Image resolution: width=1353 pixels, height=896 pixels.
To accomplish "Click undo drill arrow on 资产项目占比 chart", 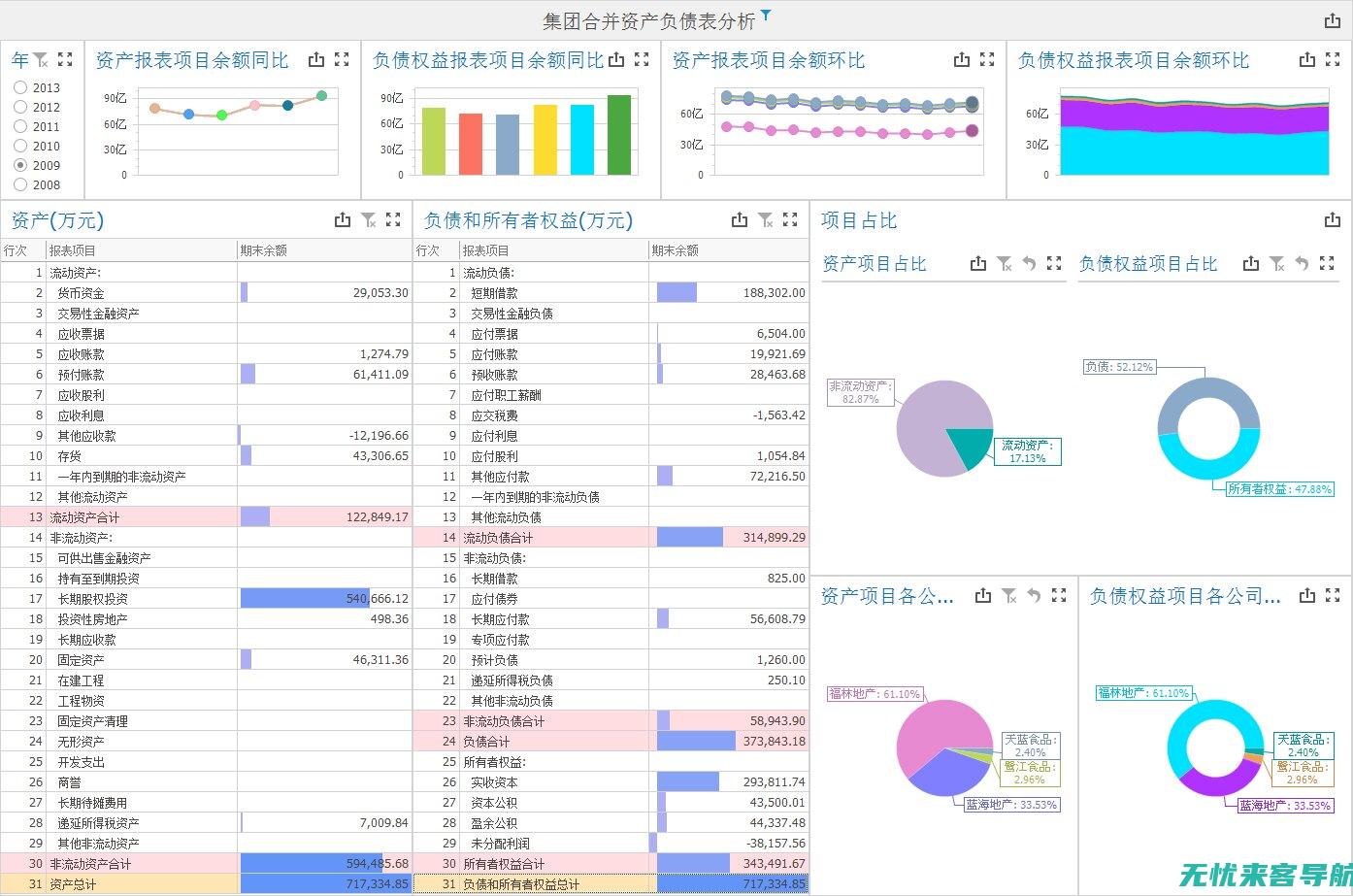I will coord(1030,263).
